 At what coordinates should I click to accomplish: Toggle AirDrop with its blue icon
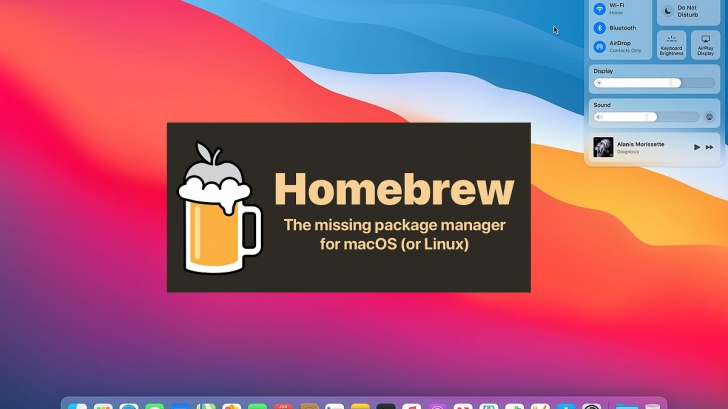pyautogui.click(x=599, y=46)
